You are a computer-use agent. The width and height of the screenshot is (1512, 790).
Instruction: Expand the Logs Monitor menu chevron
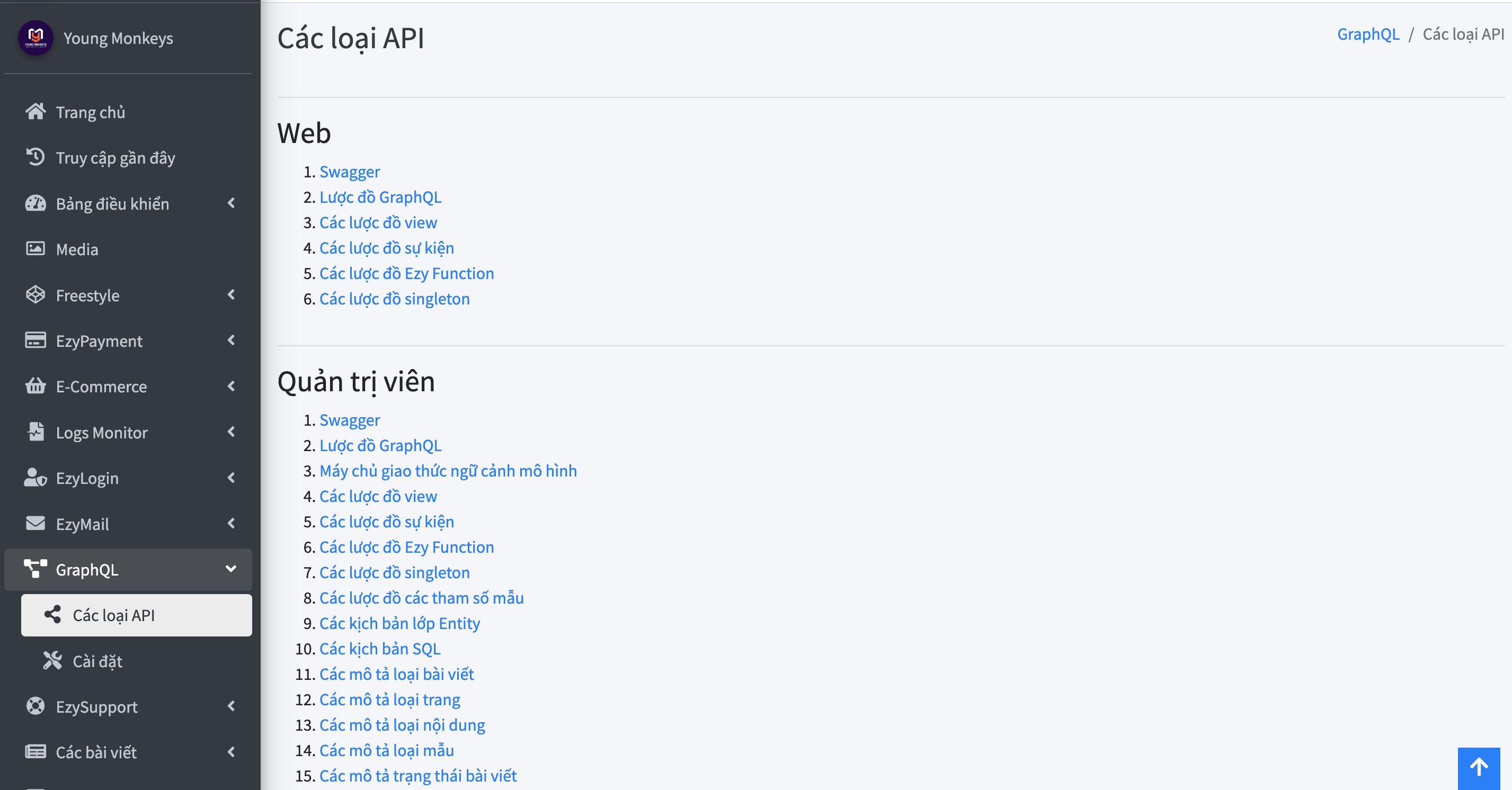tap(230, 432)
